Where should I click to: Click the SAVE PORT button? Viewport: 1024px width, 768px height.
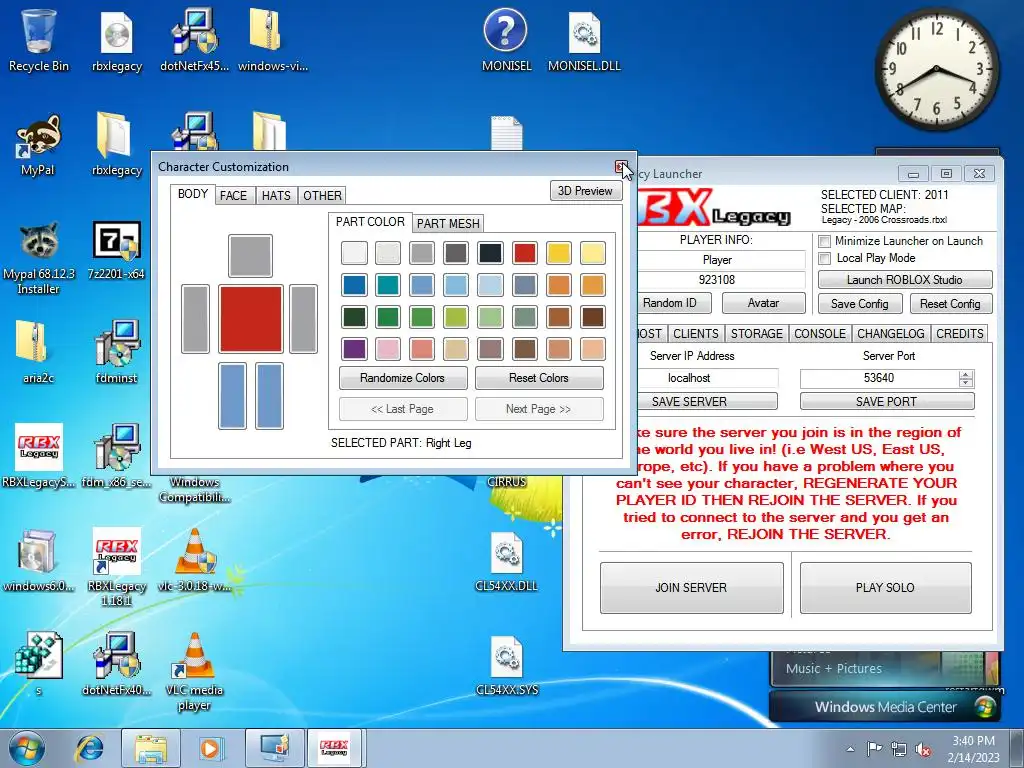click(886, 401)
